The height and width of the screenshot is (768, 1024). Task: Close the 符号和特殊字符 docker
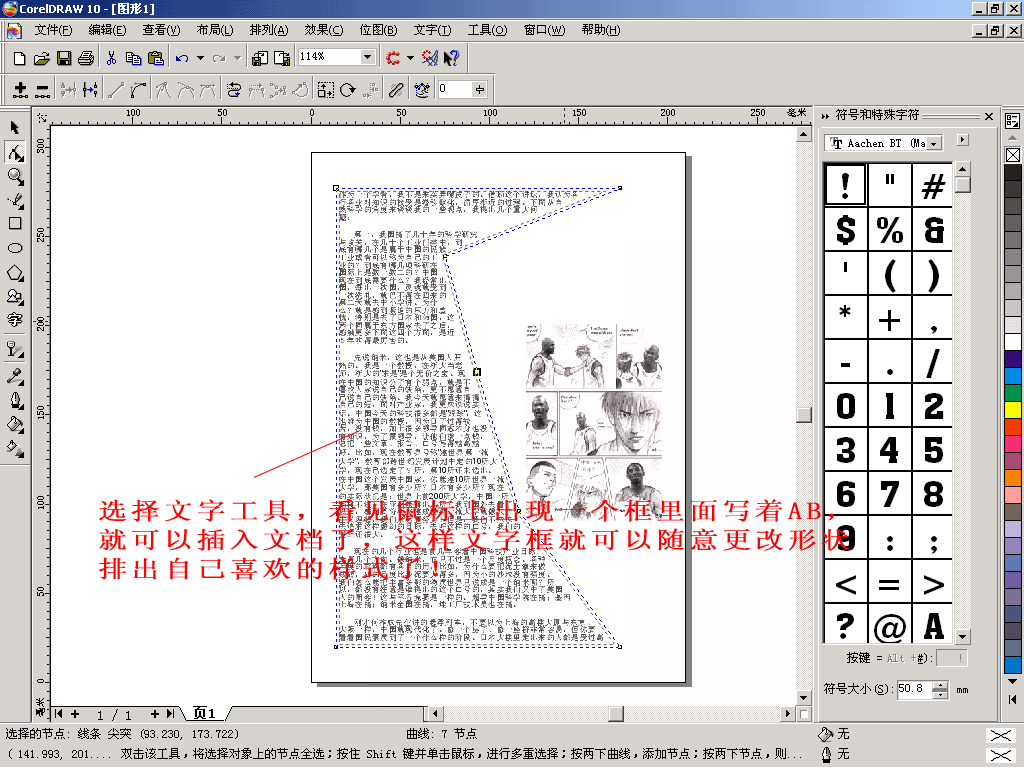(989, 116)
